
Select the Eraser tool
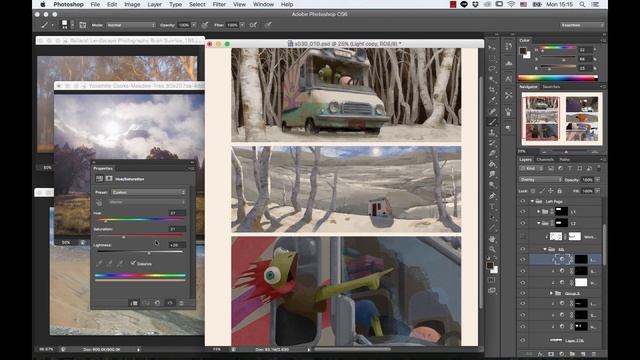(492, 154)
